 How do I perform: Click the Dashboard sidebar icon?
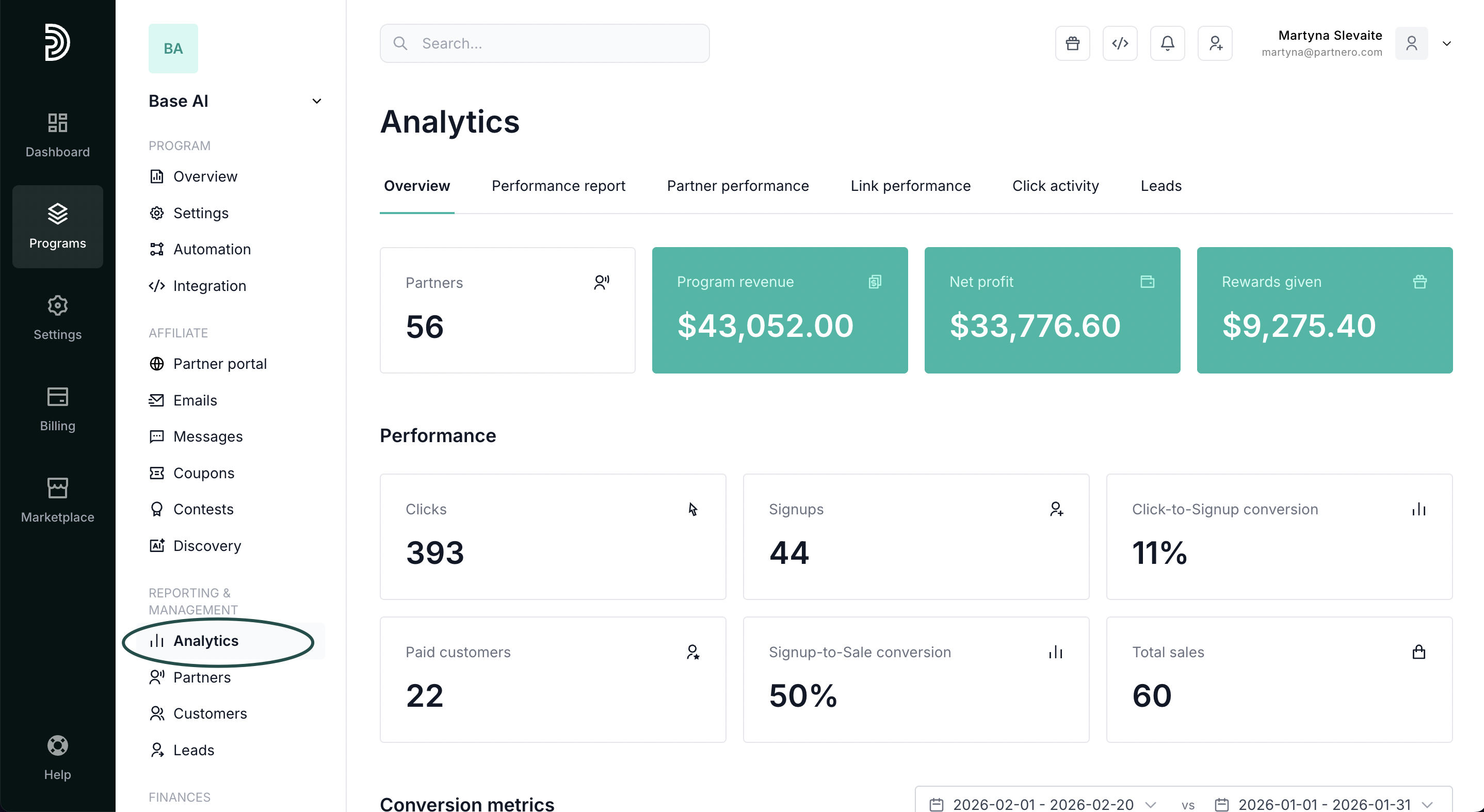coord(58,135)
